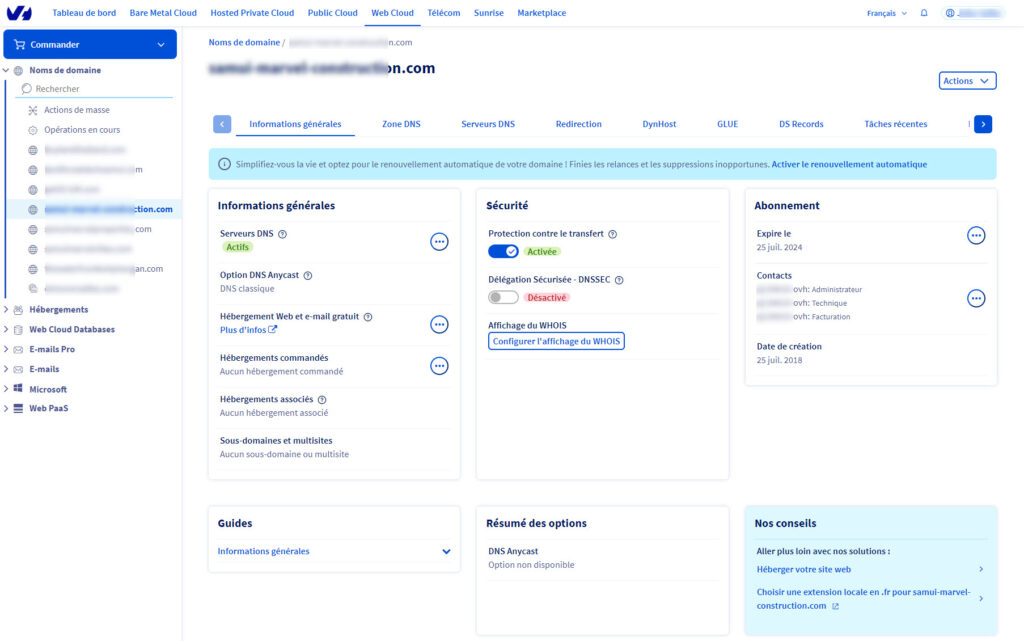
Task: Select Opérations en cours in sidebar
Action: click(x=82, y=130)
